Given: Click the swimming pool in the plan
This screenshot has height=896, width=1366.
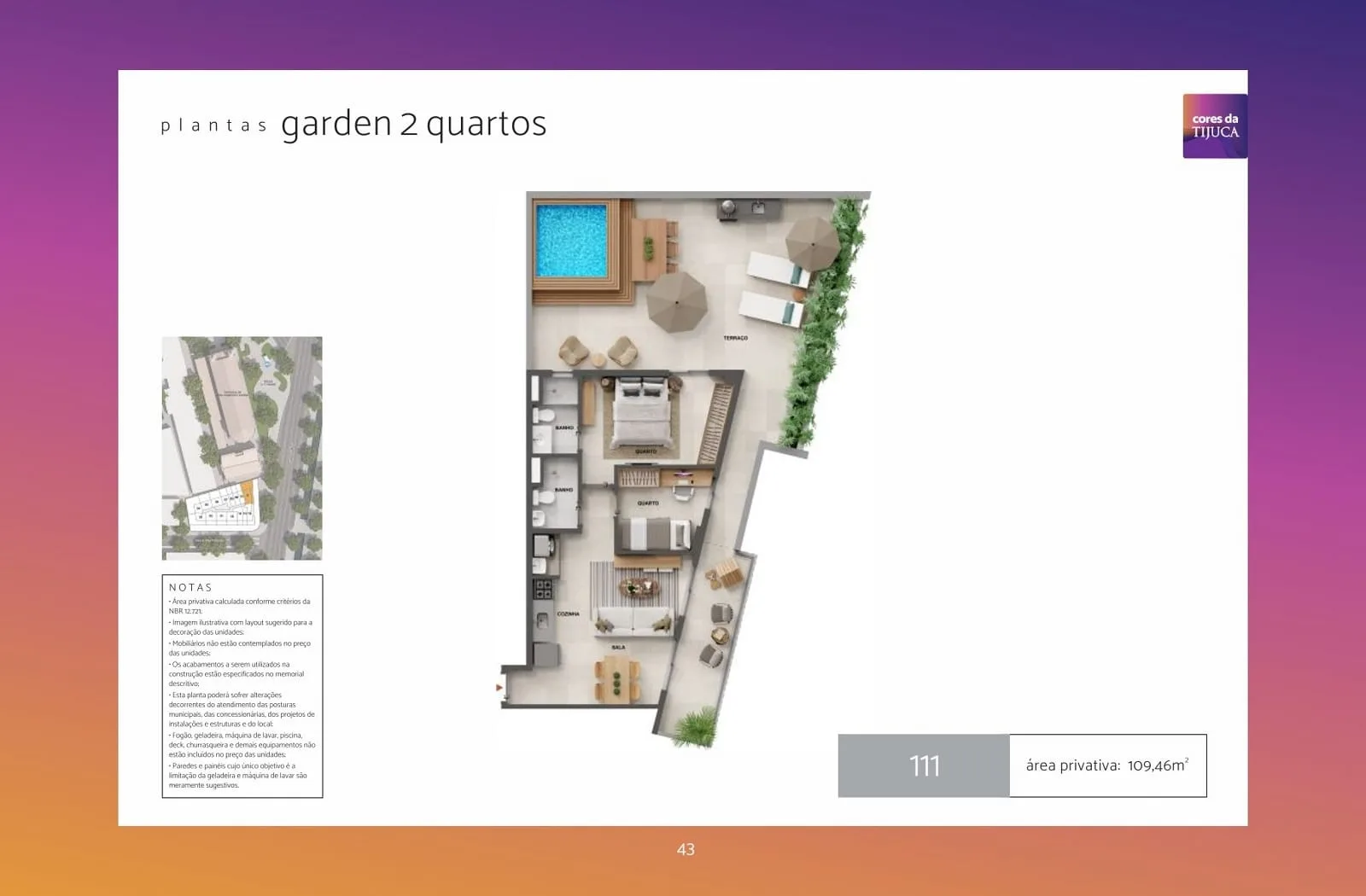Looking at the screenshot, I should (x=570, y=240).
